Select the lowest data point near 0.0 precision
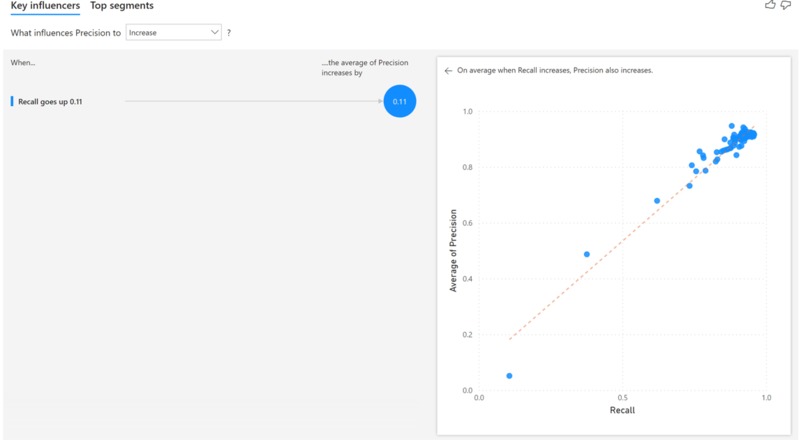Viewport: 806px width, 440px height. (x=509, y=376)
